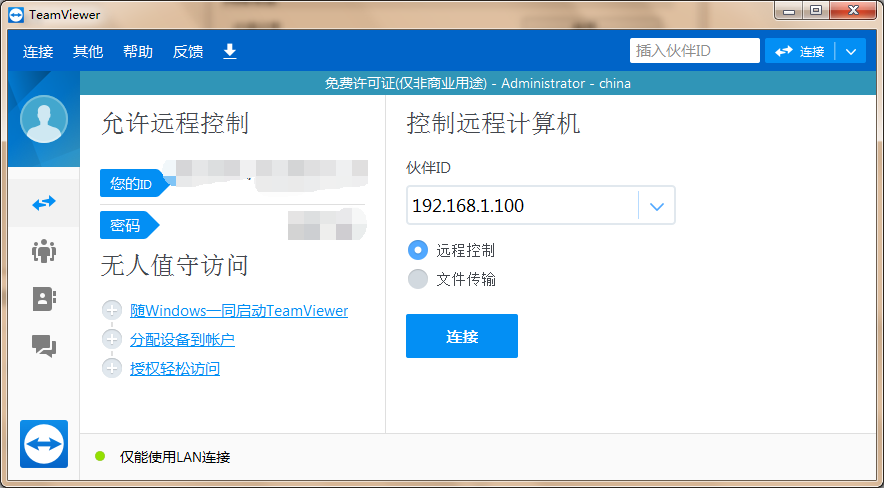Select the 文件传输 radio button
Viewport: 884px width, 488px height.
pyautogui.click(x=418, y=279)
